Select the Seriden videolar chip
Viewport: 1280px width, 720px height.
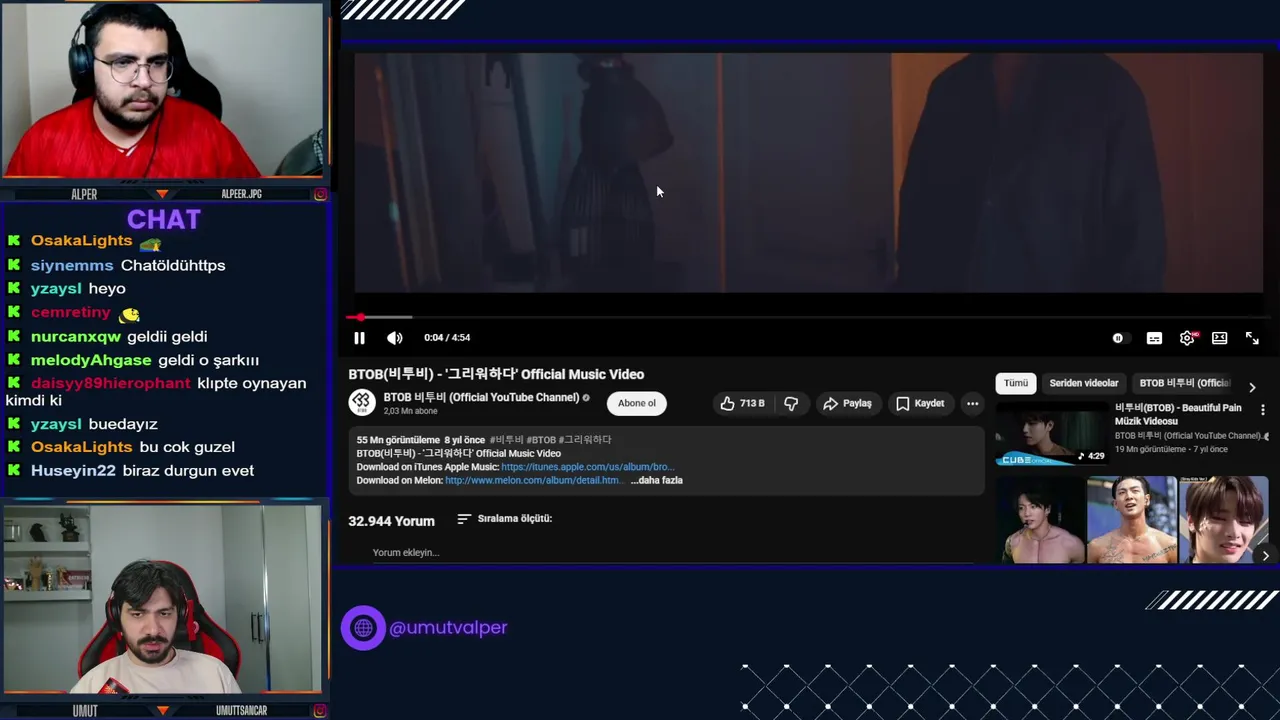tap(1083, 383)
